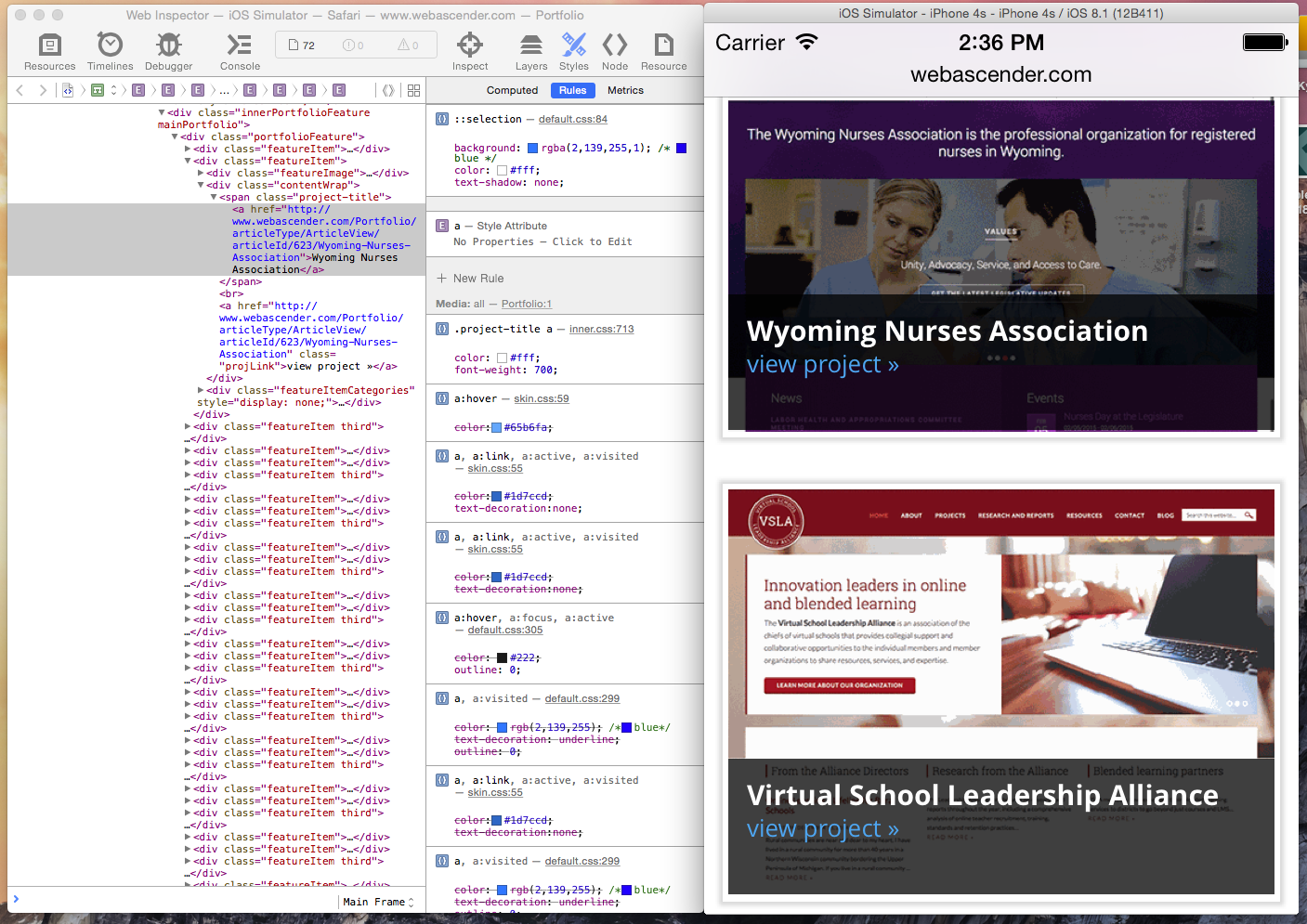The height and width of the screenshot is (924, 1307).
Task: Click the errors count icon in dashboard
Action: 353,46
